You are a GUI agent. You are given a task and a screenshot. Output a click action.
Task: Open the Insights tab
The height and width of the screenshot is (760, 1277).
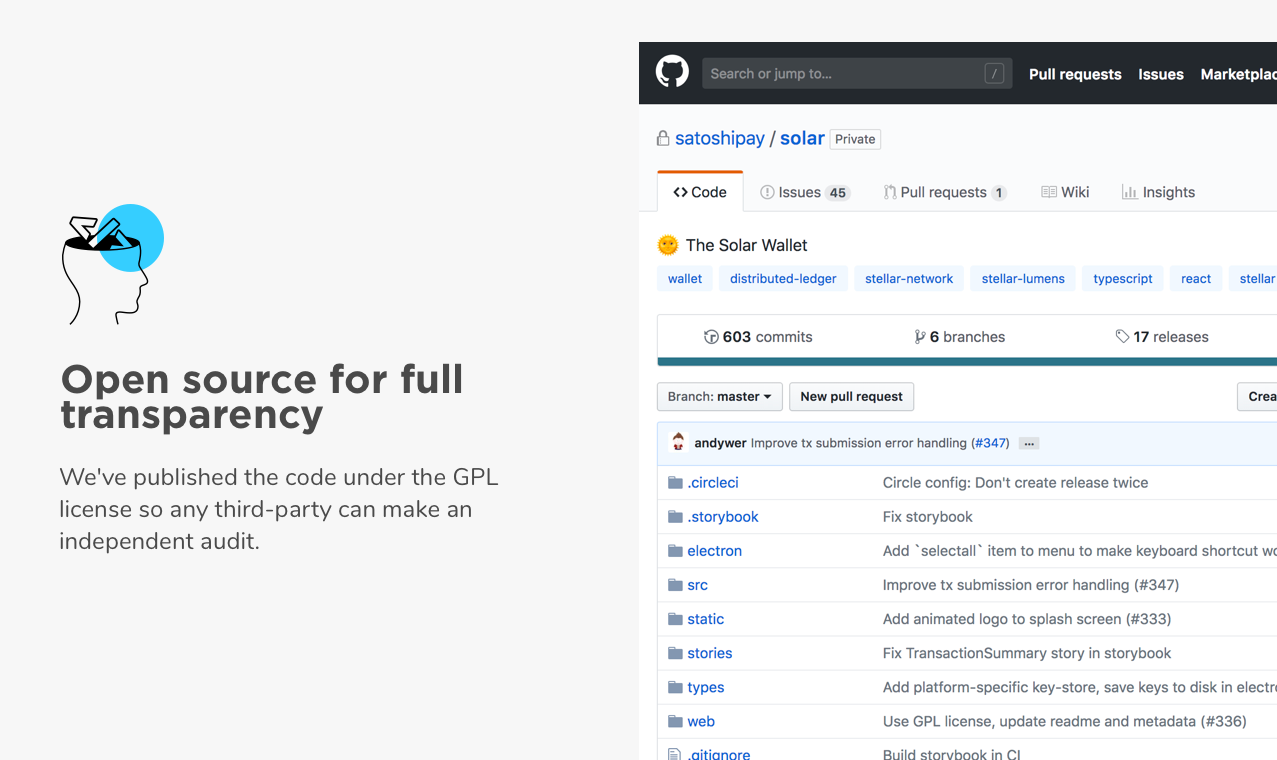pyautogui.click(x=1158, y=192)
